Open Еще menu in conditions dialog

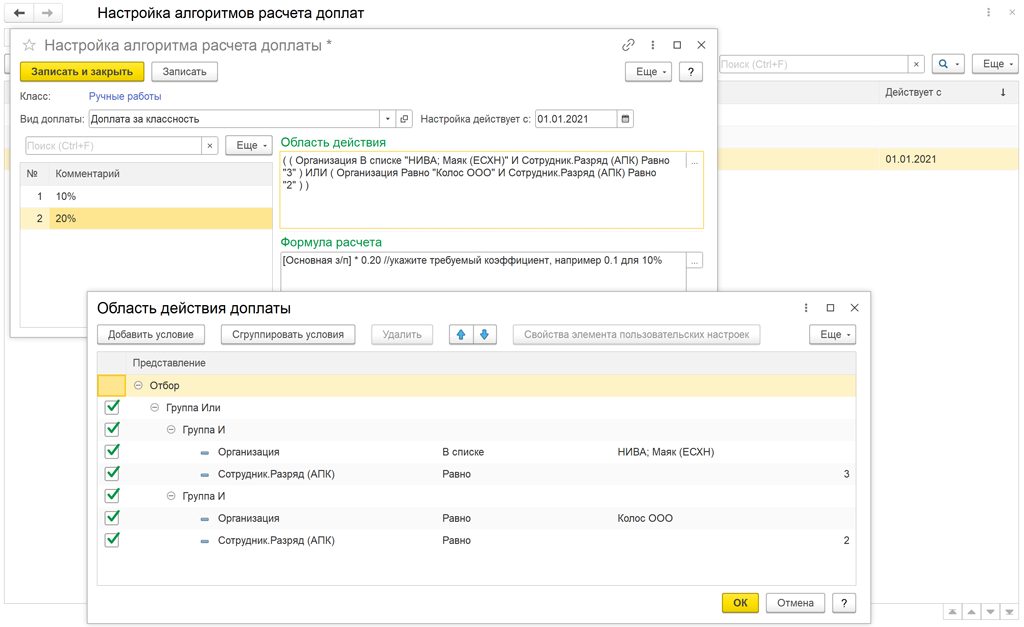pos(832,334)
